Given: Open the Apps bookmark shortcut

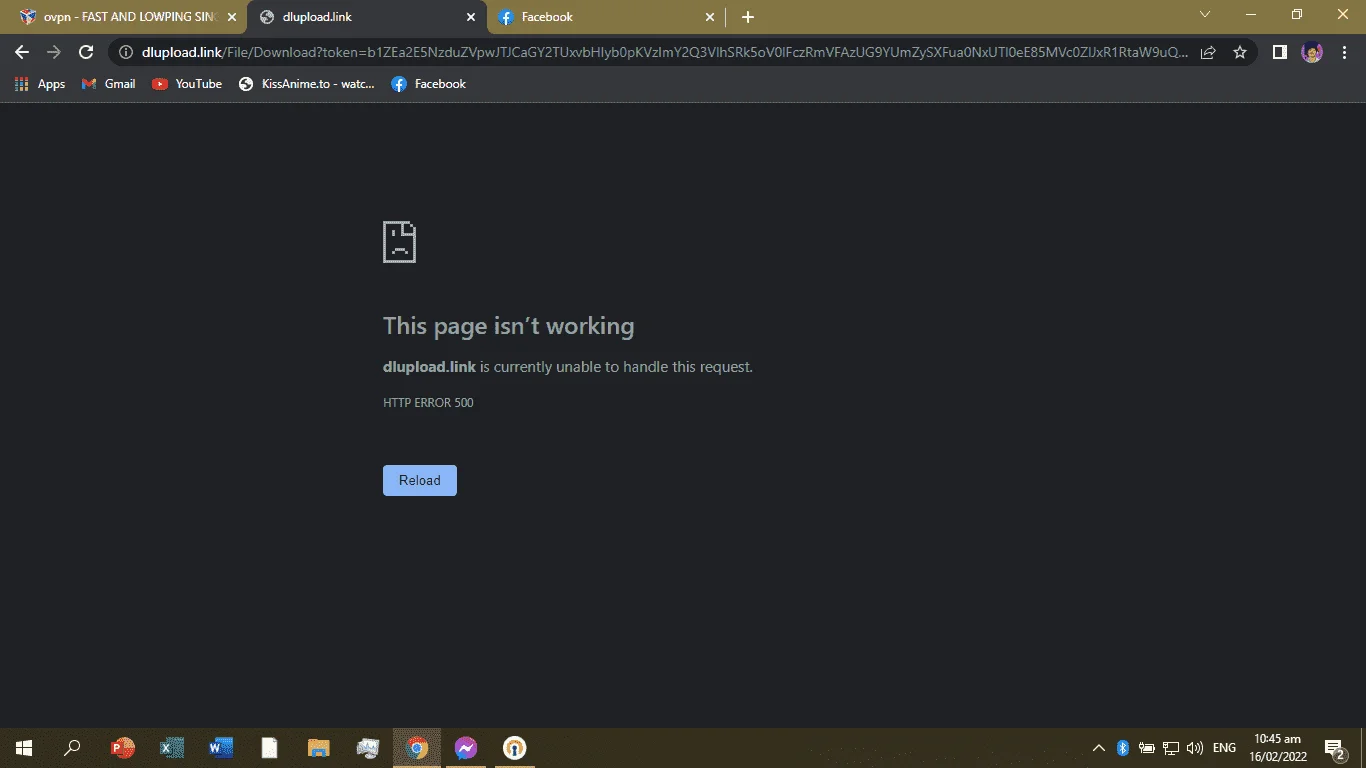Looking at the screenshot, I should [x=40, y=84].
